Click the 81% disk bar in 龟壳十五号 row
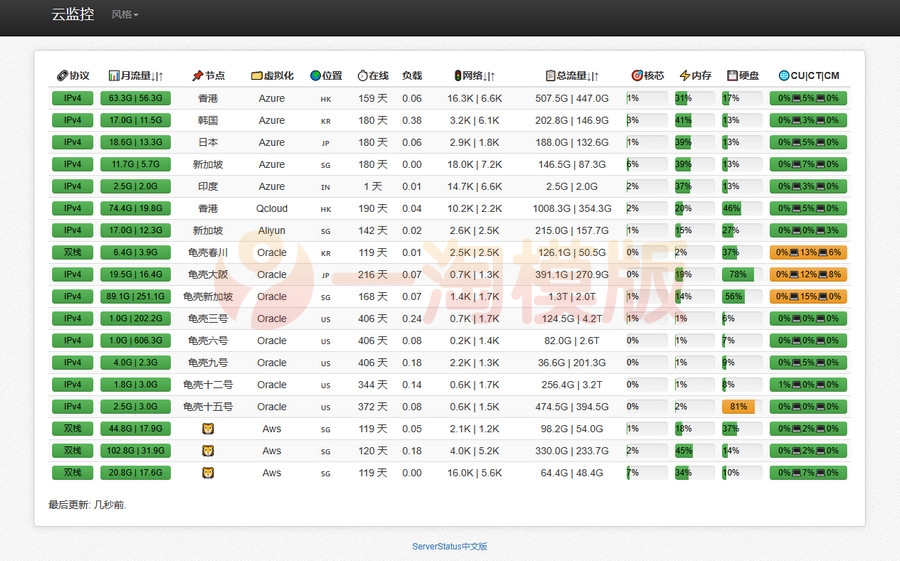Image resolution: width=900 pixels, height=561 pixels. 738,407
